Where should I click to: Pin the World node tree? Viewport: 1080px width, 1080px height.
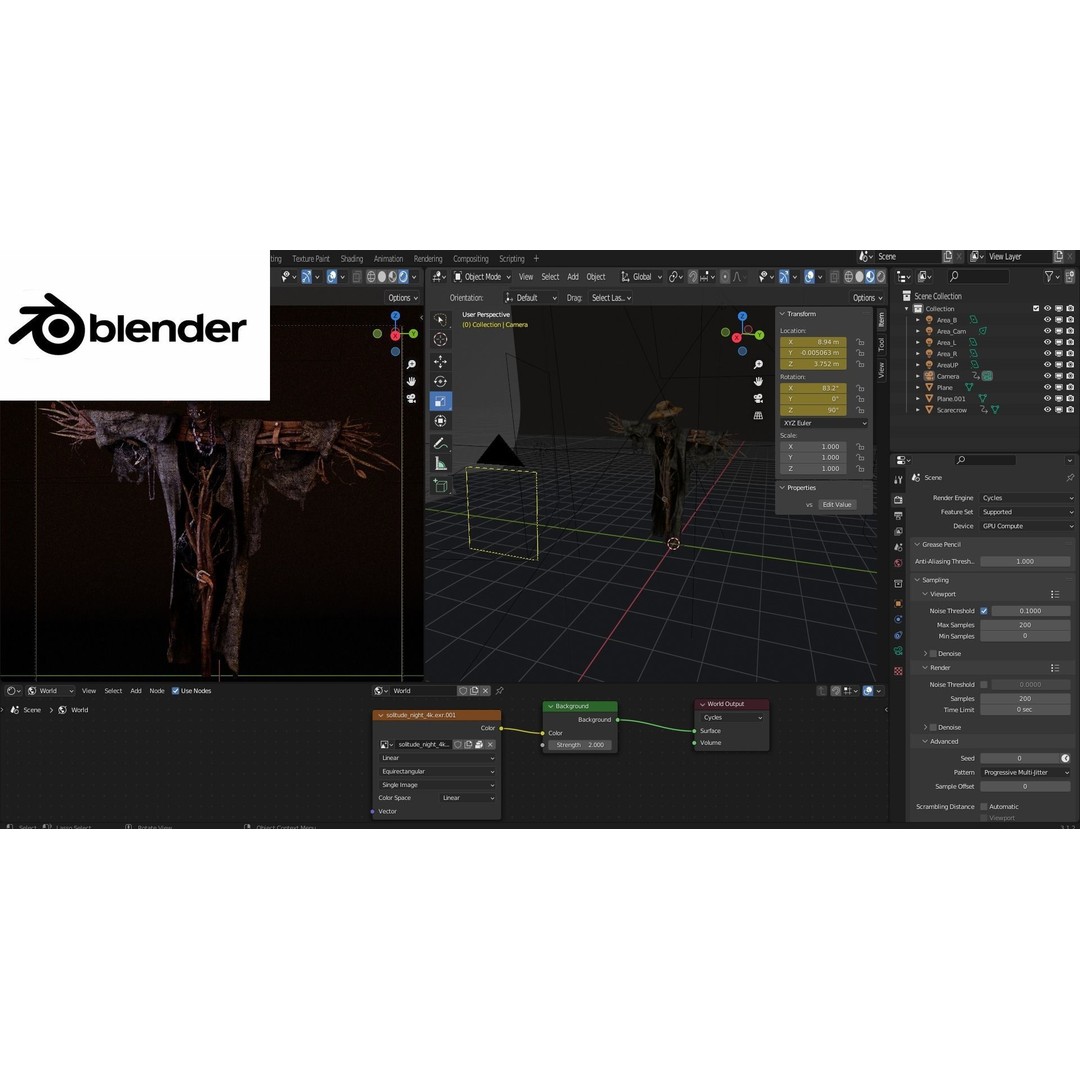(x=500, y=691)
